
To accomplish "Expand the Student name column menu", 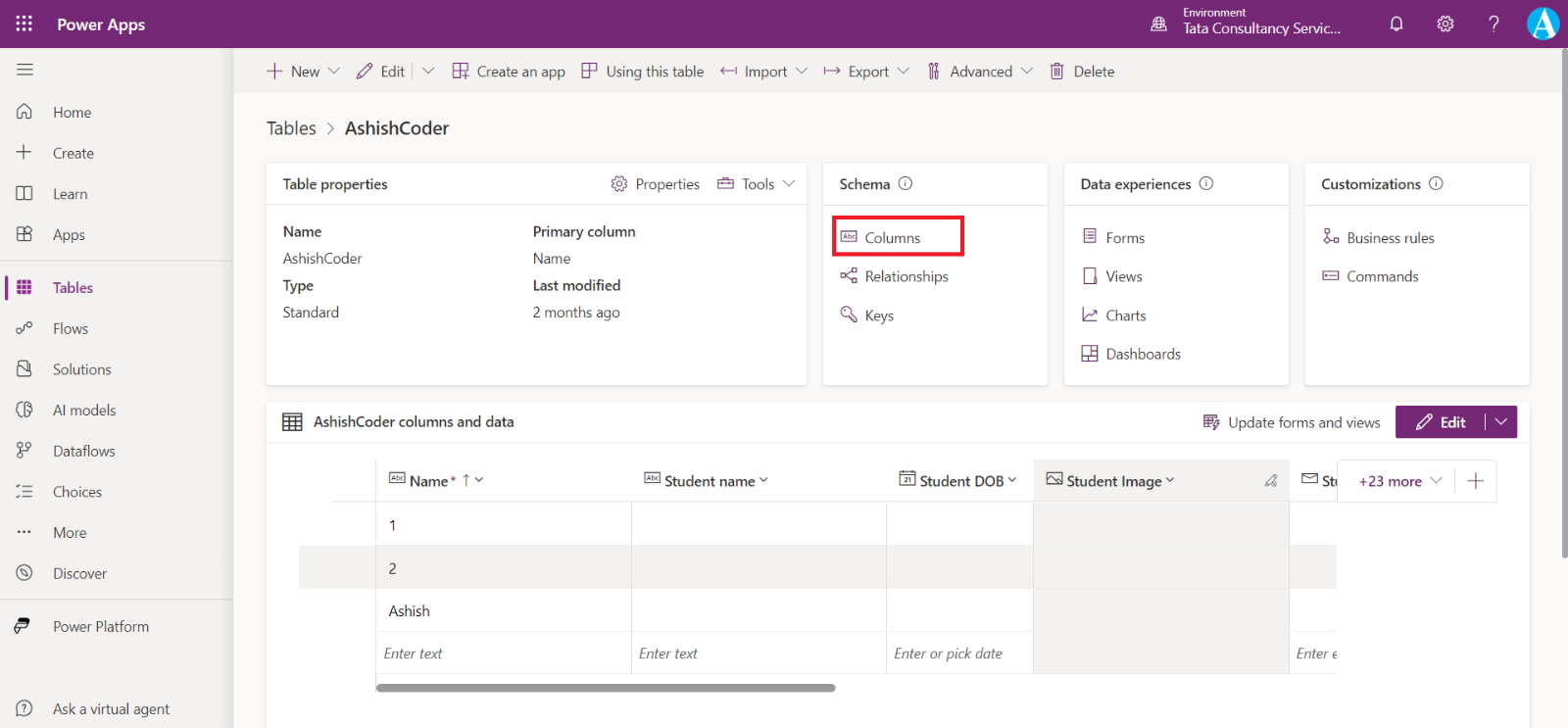I will tap(763, 480).
